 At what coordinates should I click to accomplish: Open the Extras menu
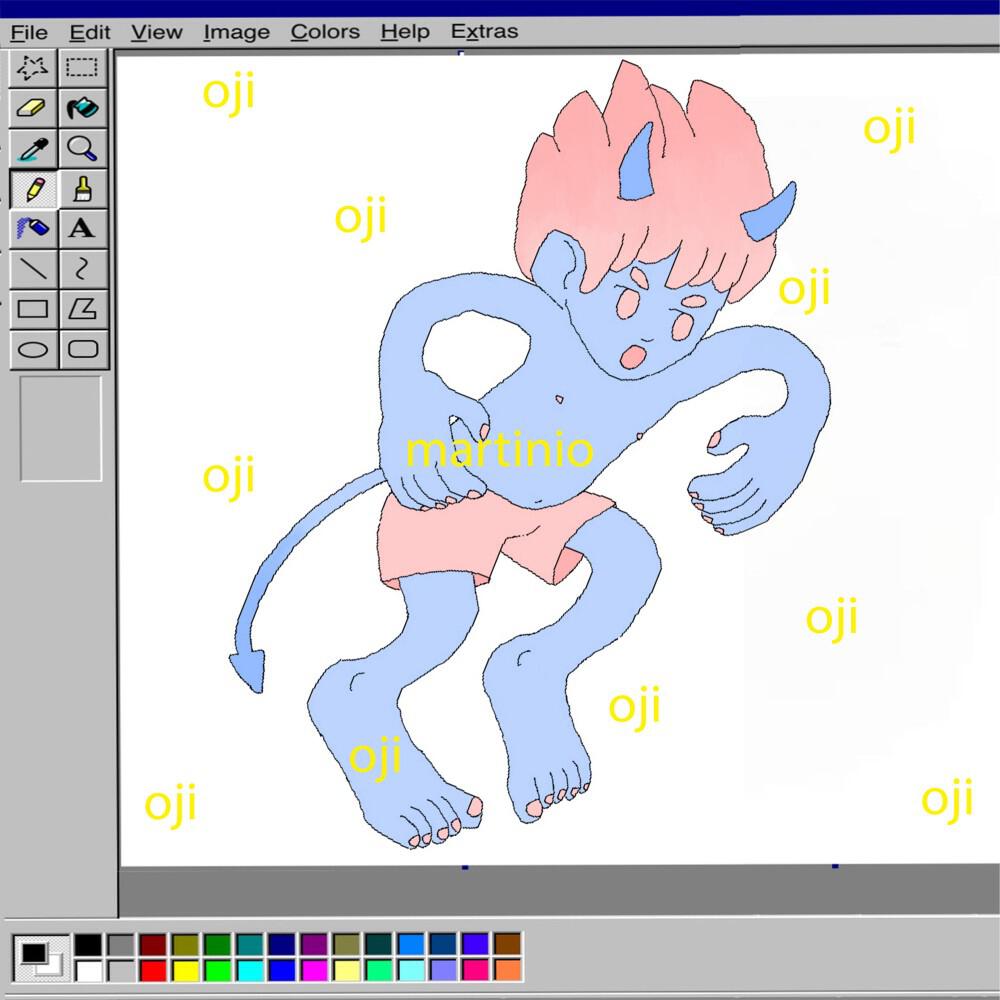(485, 32)
